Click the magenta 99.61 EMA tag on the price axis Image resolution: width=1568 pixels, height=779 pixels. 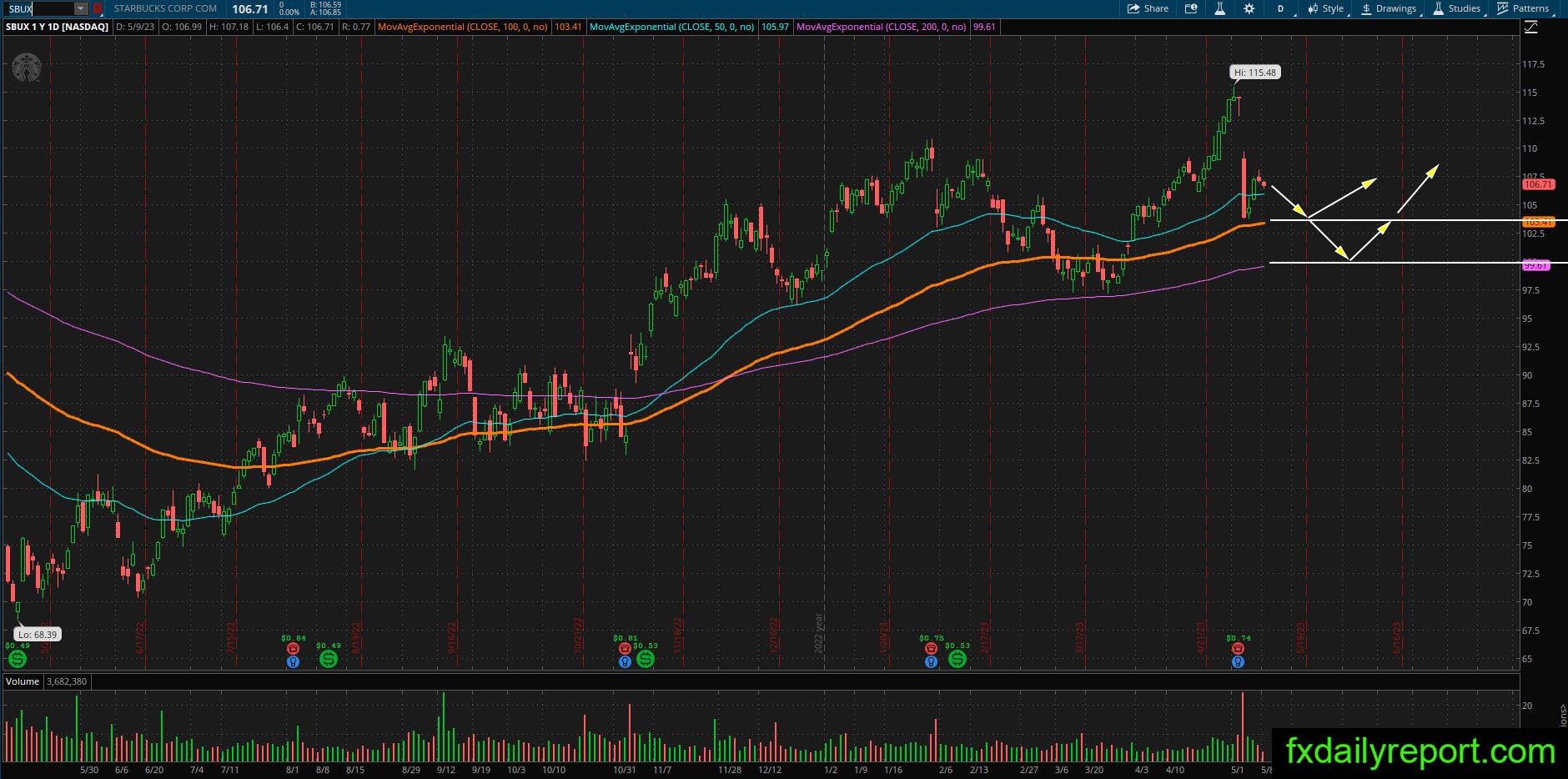point(1535,265)
